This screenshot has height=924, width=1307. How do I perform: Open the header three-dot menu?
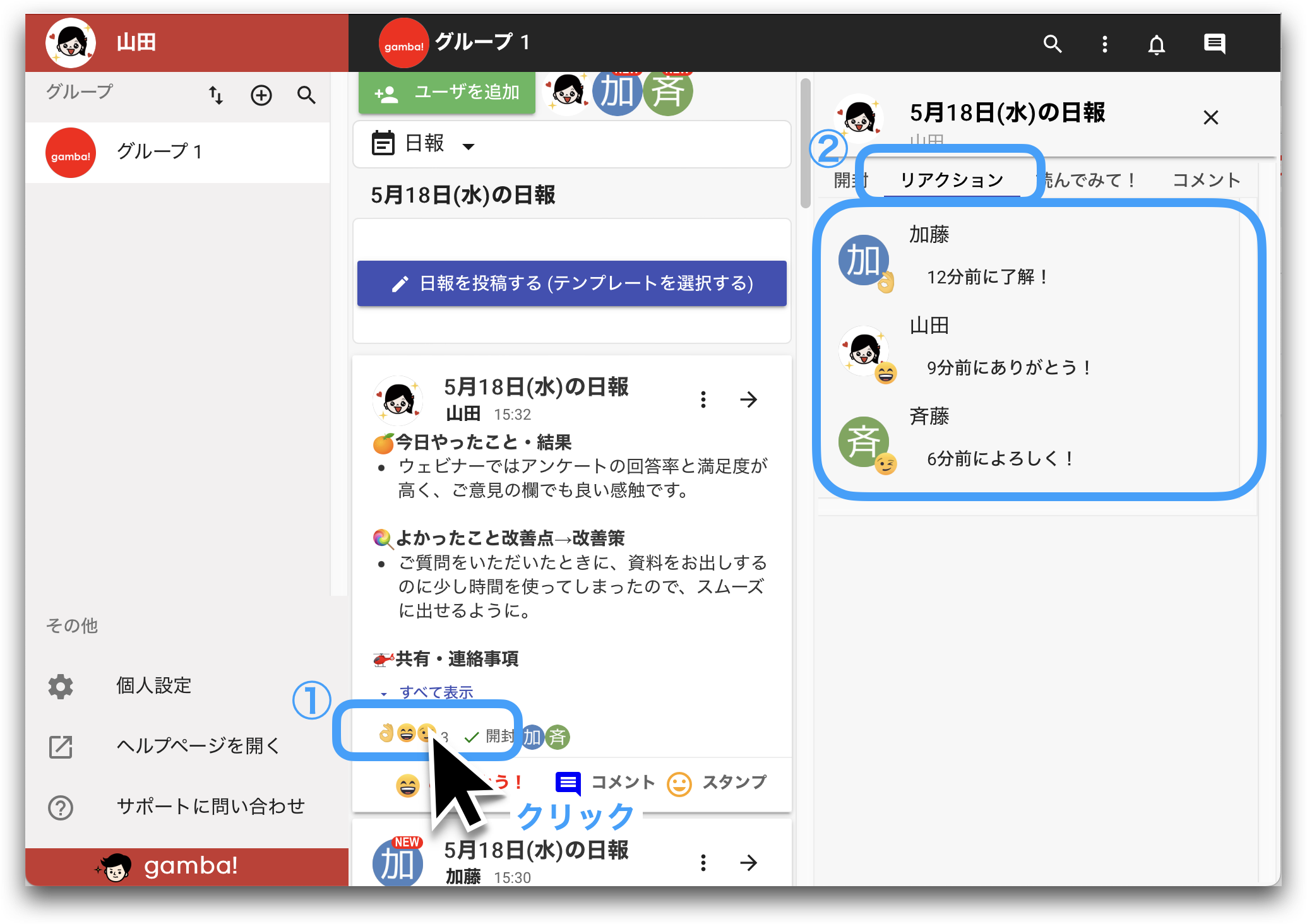point(1104,44)
